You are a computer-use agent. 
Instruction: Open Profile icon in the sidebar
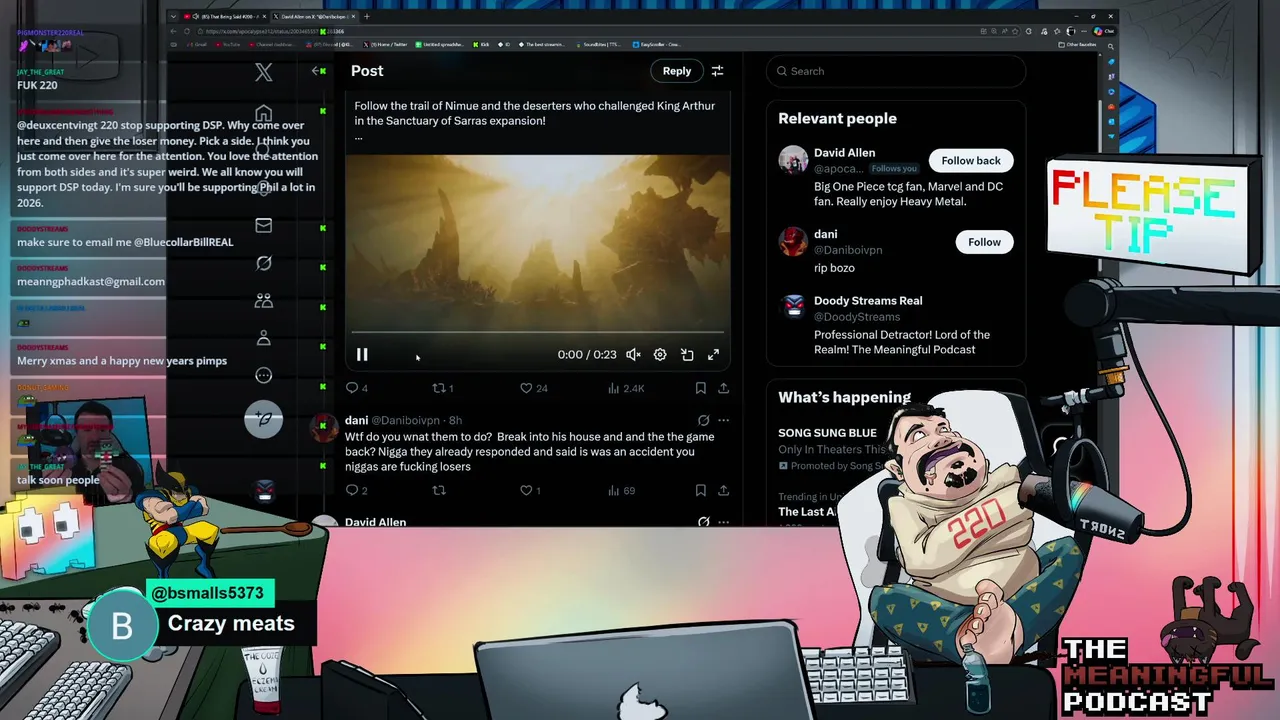click(263, 338)
